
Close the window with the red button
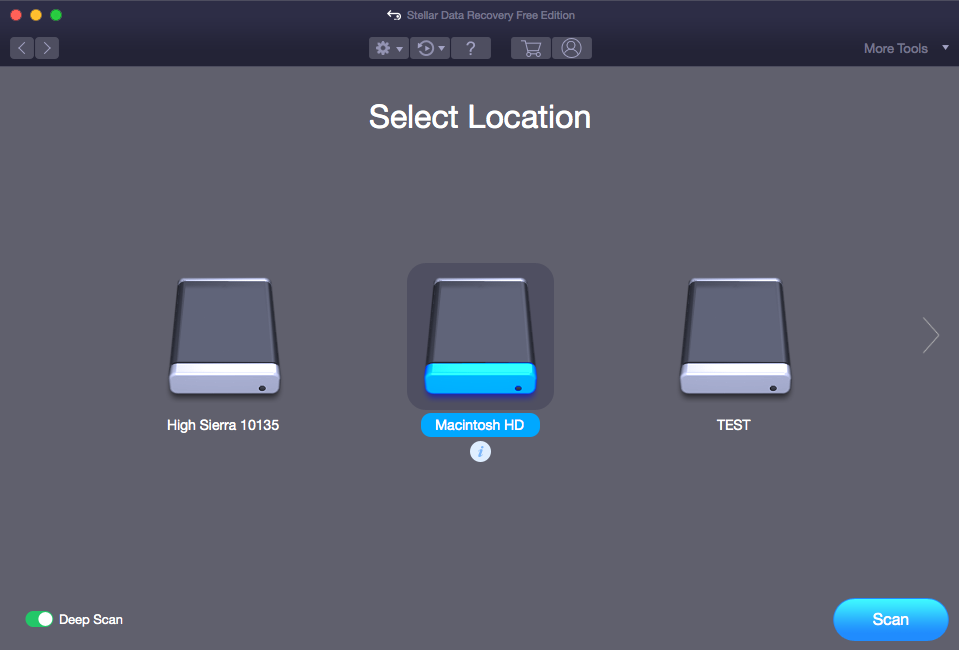(17, 15)
